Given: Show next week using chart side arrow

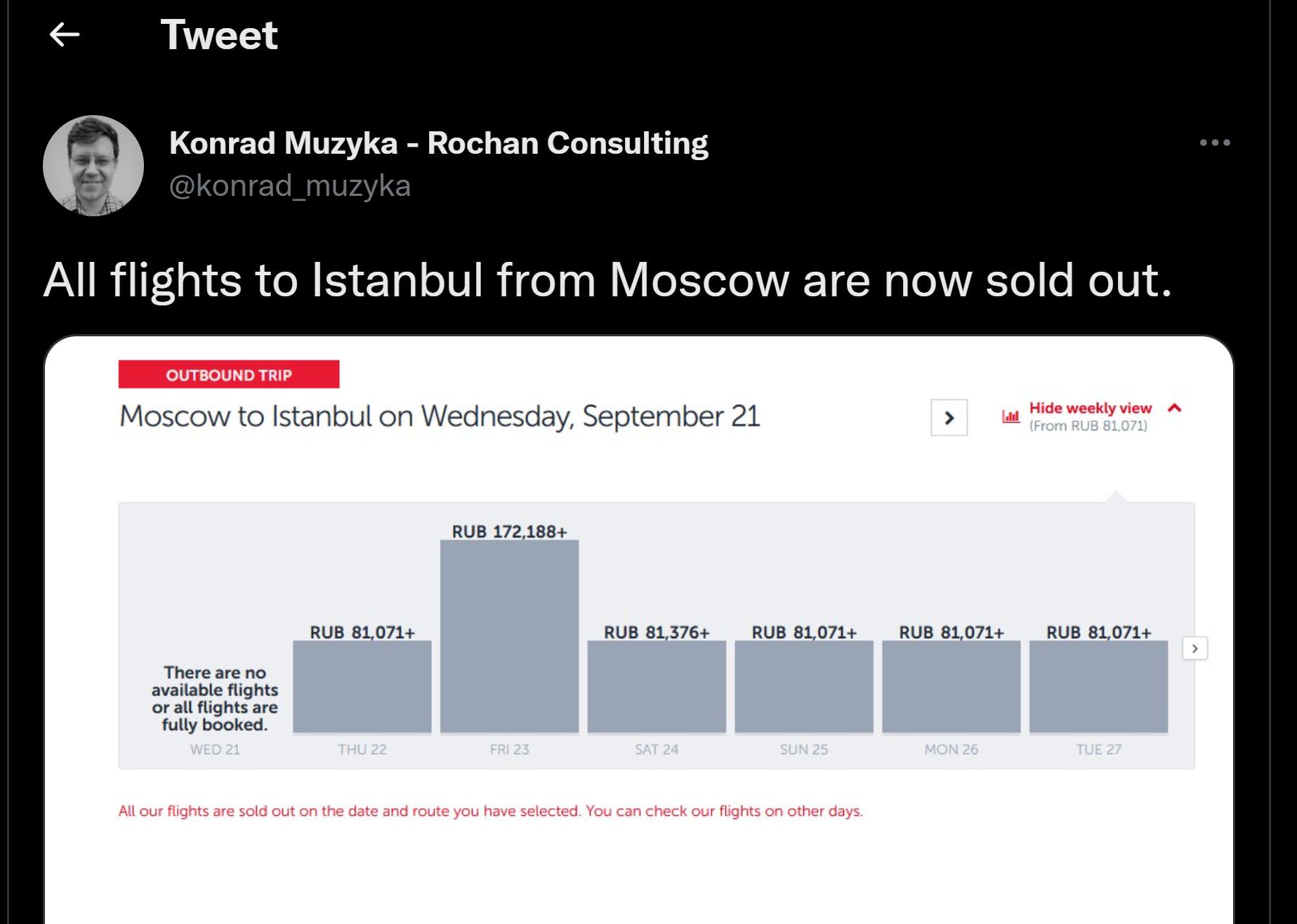Looking at the screenshot, I should pos(1194,648).
